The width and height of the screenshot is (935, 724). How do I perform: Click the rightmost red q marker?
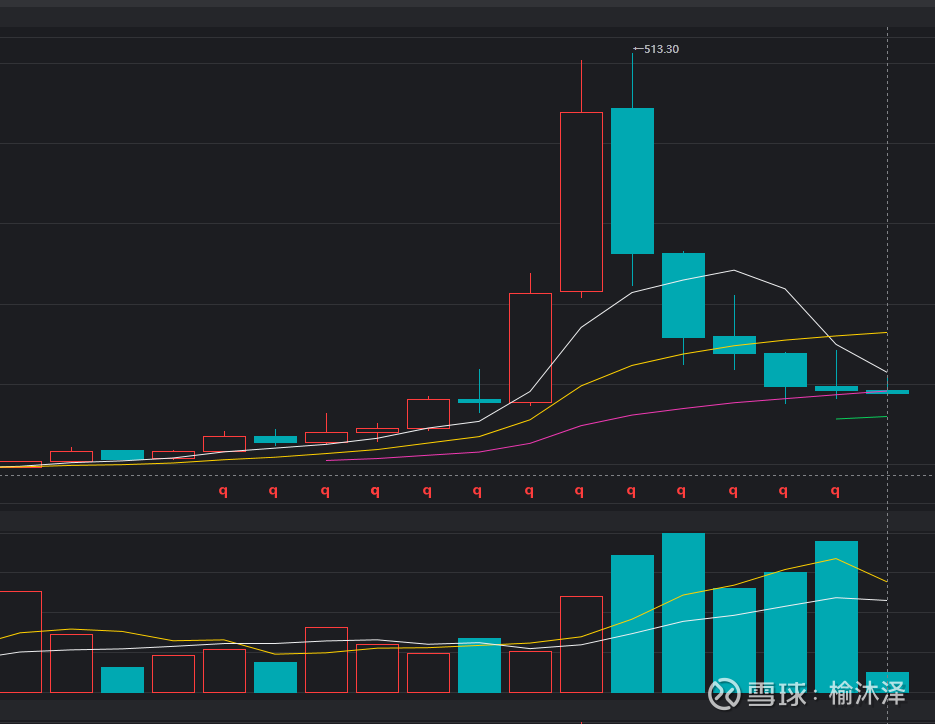coord(836,491)
